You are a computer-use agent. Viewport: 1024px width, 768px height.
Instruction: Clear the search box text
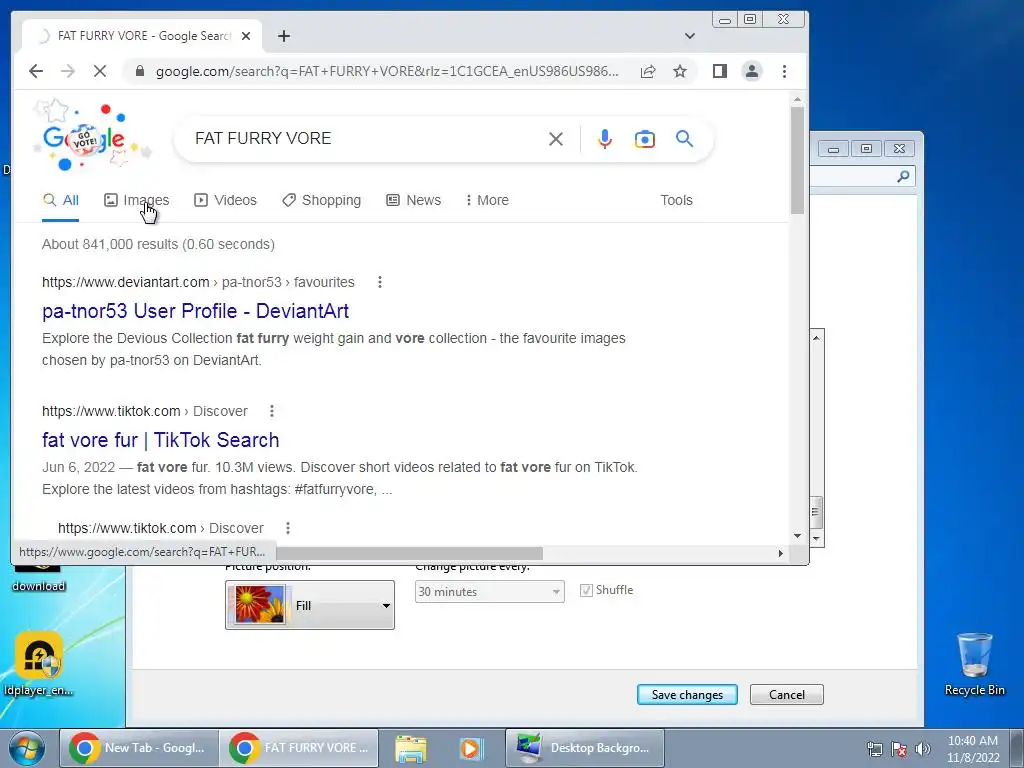pyautogui.click(x=556, y=138)
